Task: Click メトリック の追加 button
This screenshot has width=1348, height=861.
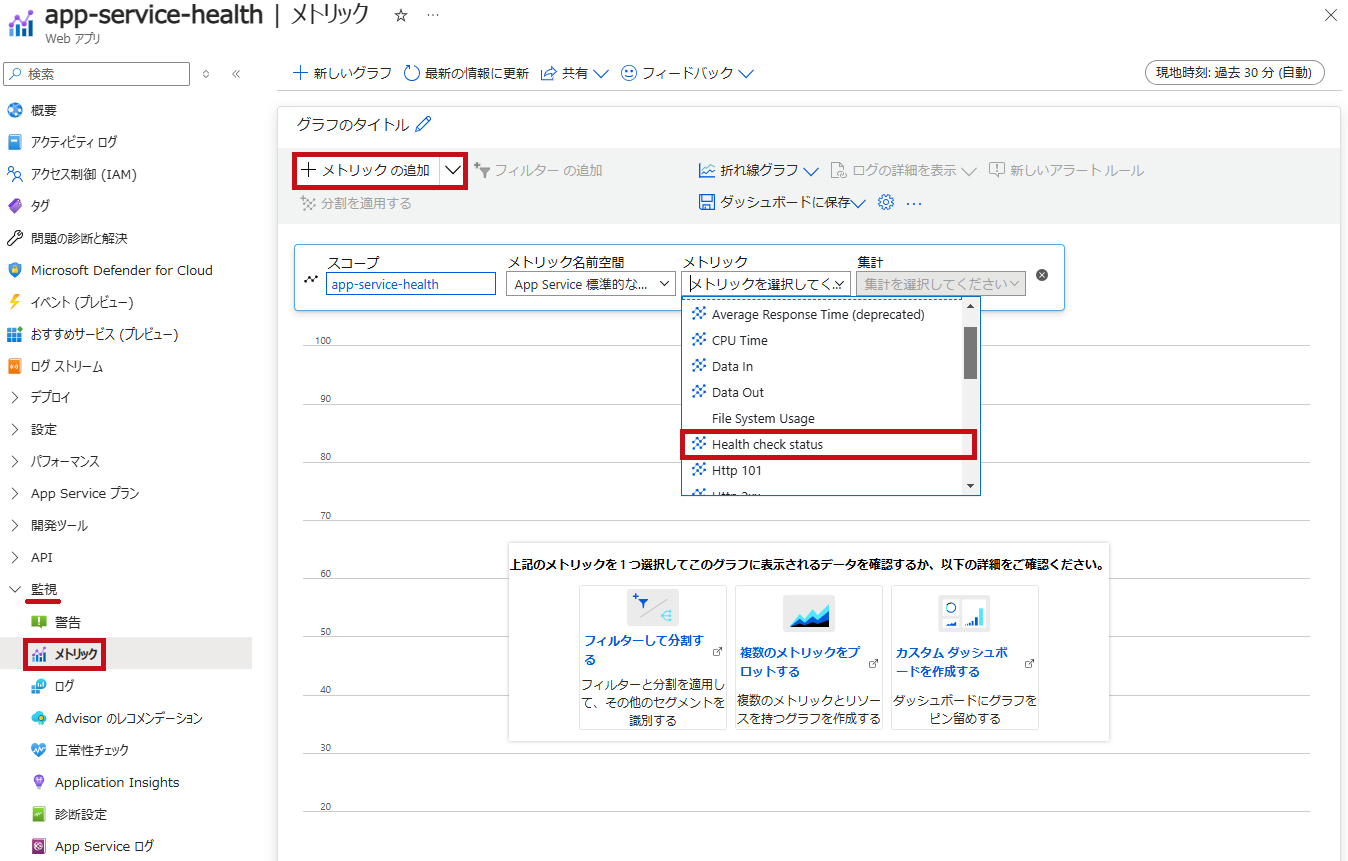Action: 366,170
